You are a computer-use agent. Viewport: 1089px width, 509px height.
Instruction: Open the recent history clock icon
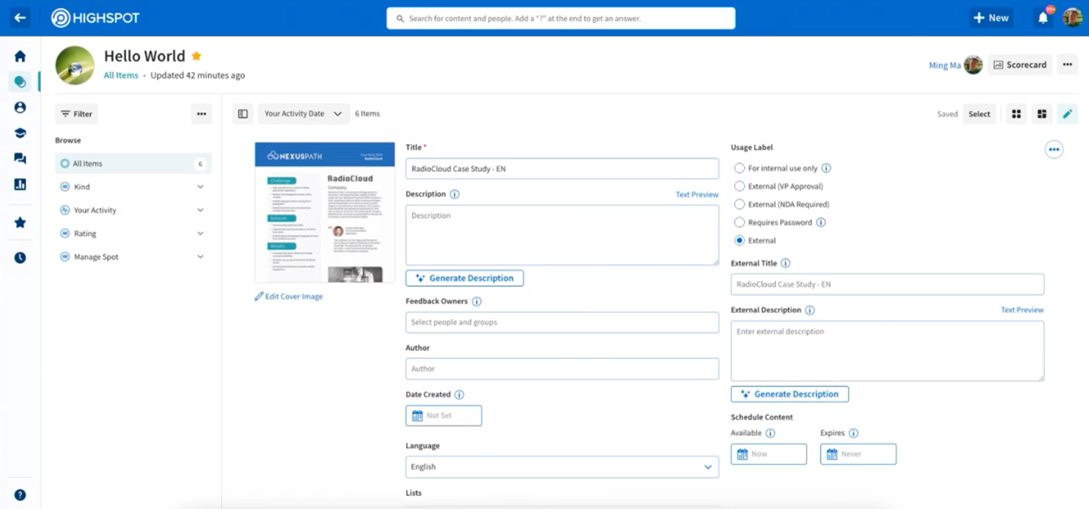click(x=20, y=258)
